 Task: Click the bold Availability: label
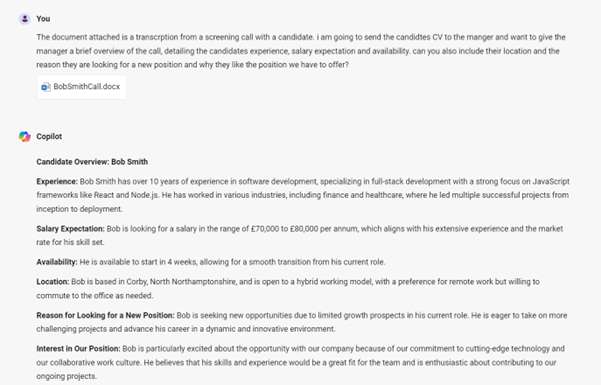(x=57, y=262)
